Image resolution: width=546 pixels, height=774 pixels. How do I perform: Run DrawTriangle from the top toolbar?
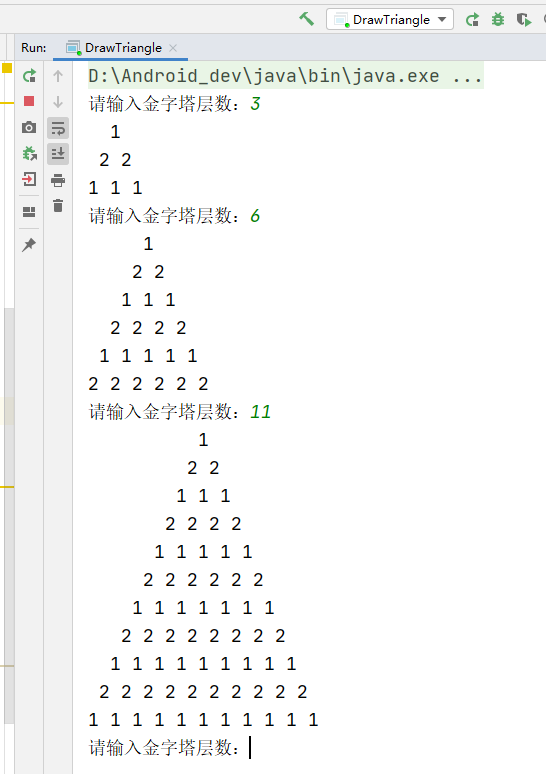[472, 20]
